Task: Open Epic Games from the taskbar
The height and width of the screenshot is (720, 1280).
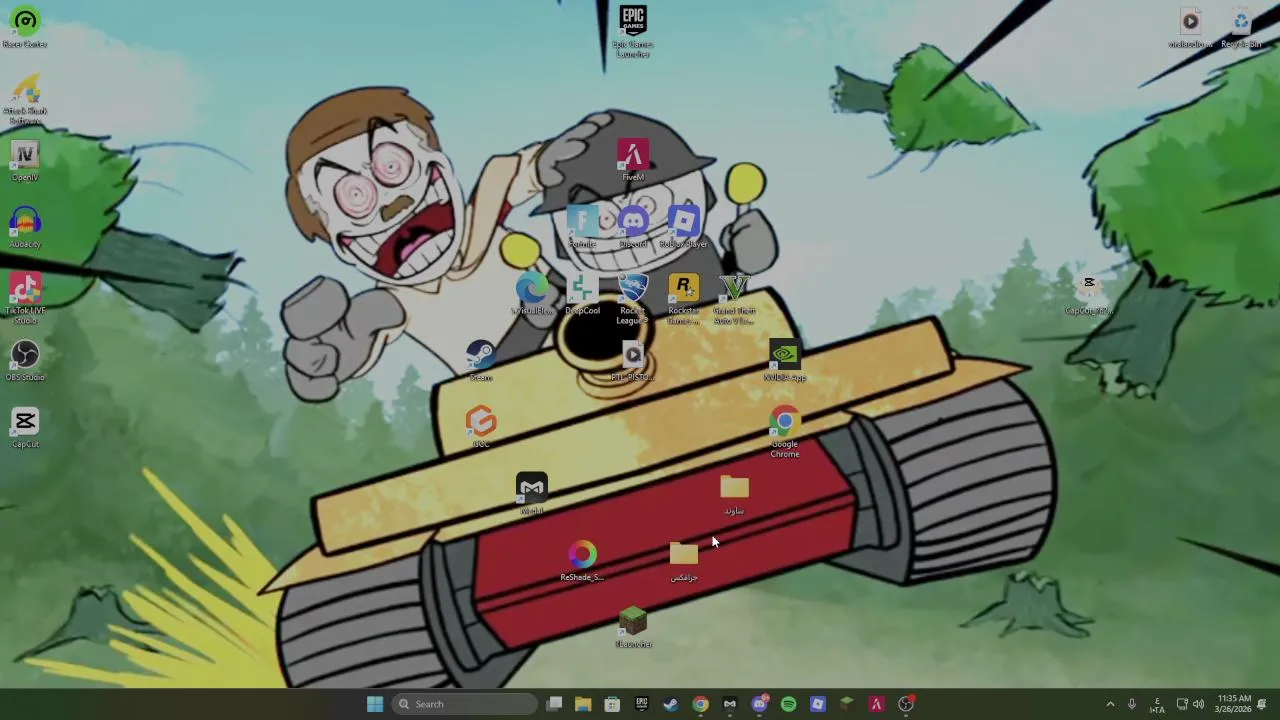Action: click(641, 704)
